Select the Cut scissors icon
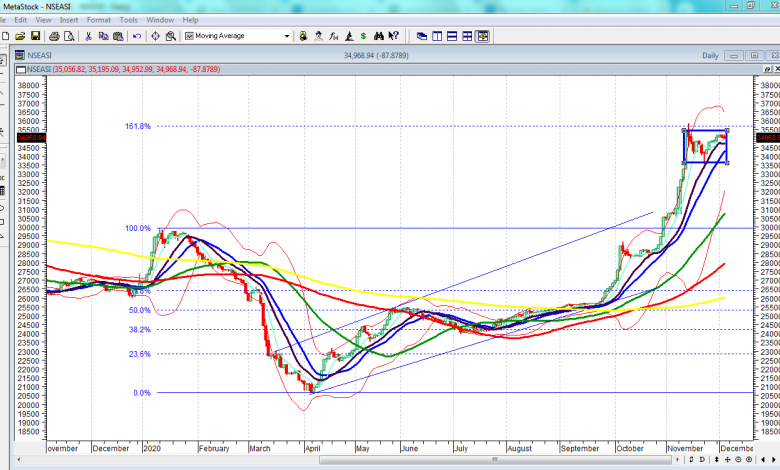This screenshot has width=780, height=470. point(88,36)
